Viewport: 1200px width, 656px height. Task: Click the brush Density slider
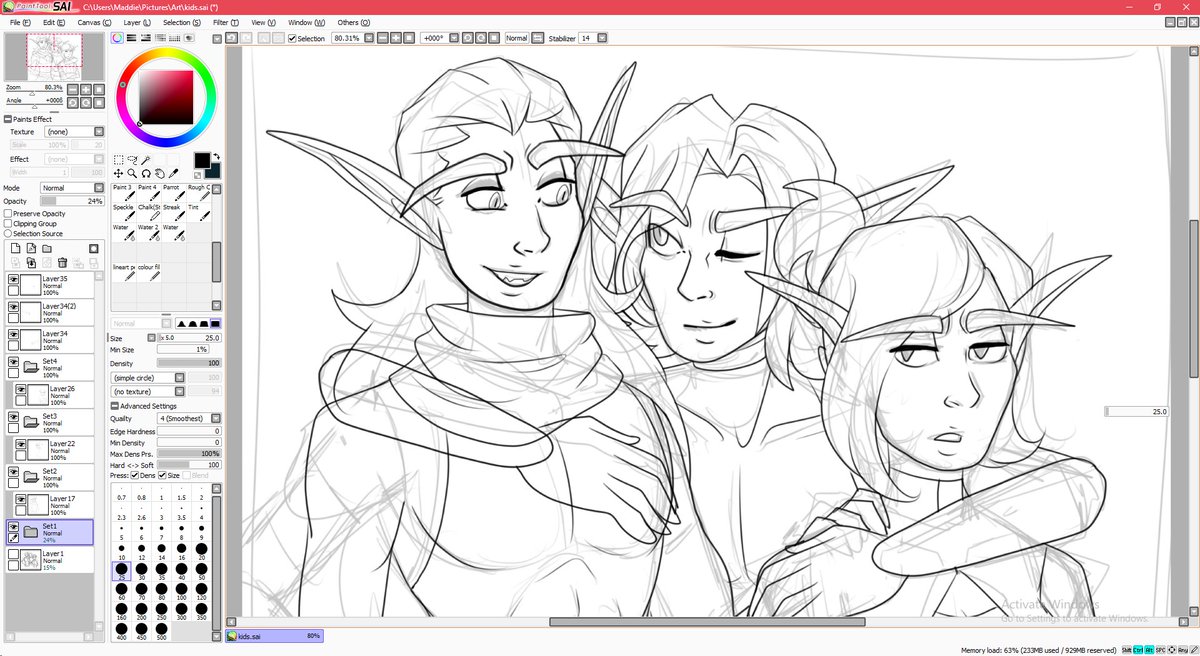coord(189,363)
